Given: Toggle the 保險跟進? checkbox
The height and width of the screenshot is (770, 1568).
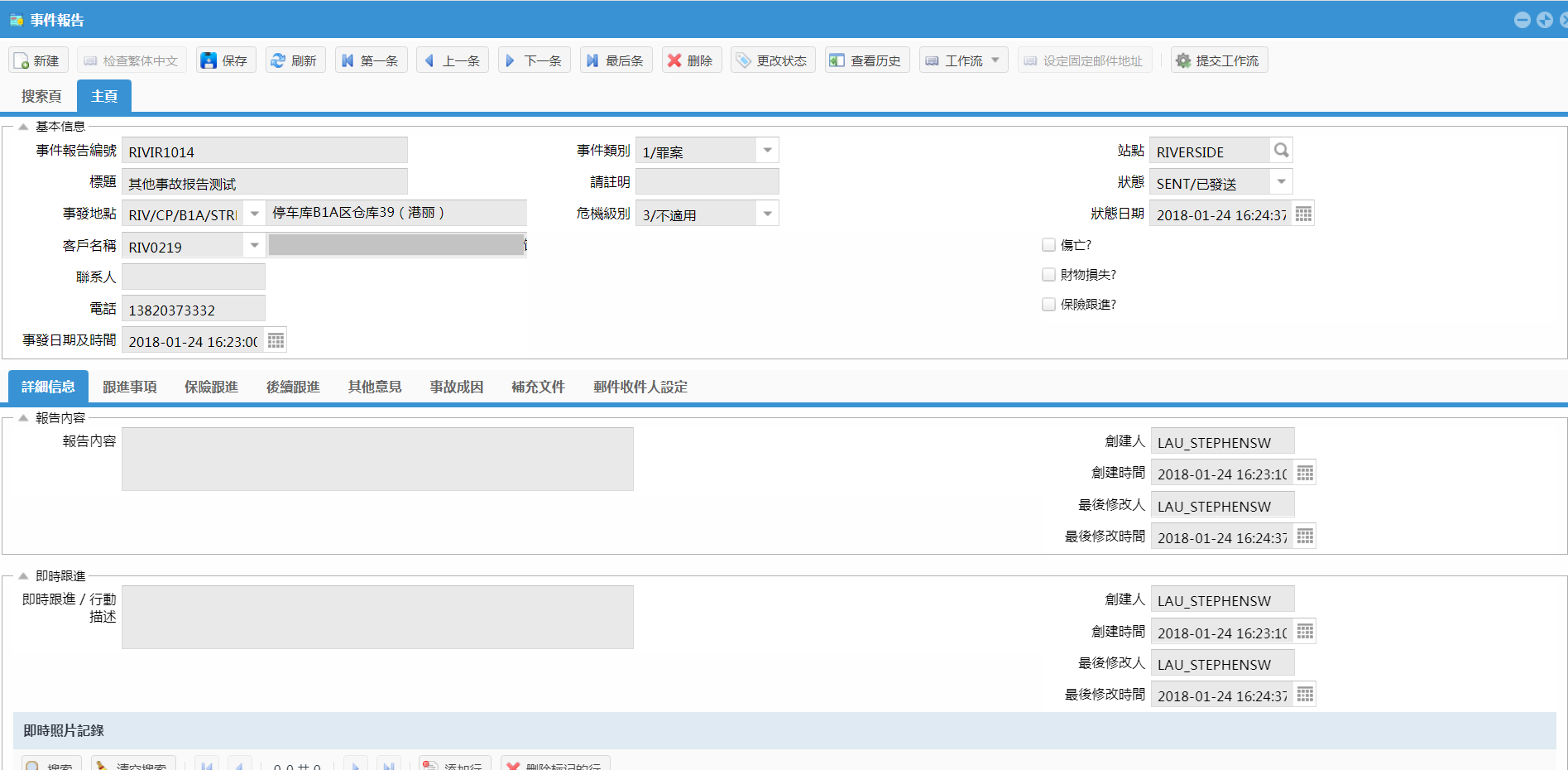Looking at the screenshot, I should (1048, 305).
